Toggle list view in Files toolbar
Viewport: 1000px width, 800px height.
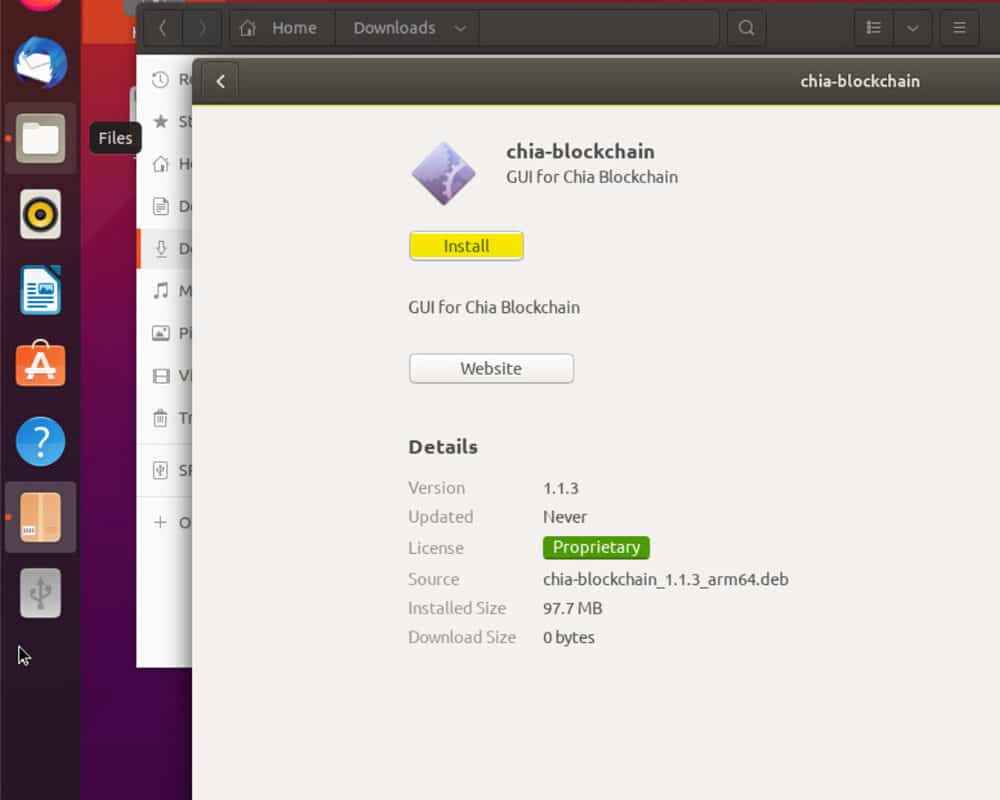[x=874, y=28]
